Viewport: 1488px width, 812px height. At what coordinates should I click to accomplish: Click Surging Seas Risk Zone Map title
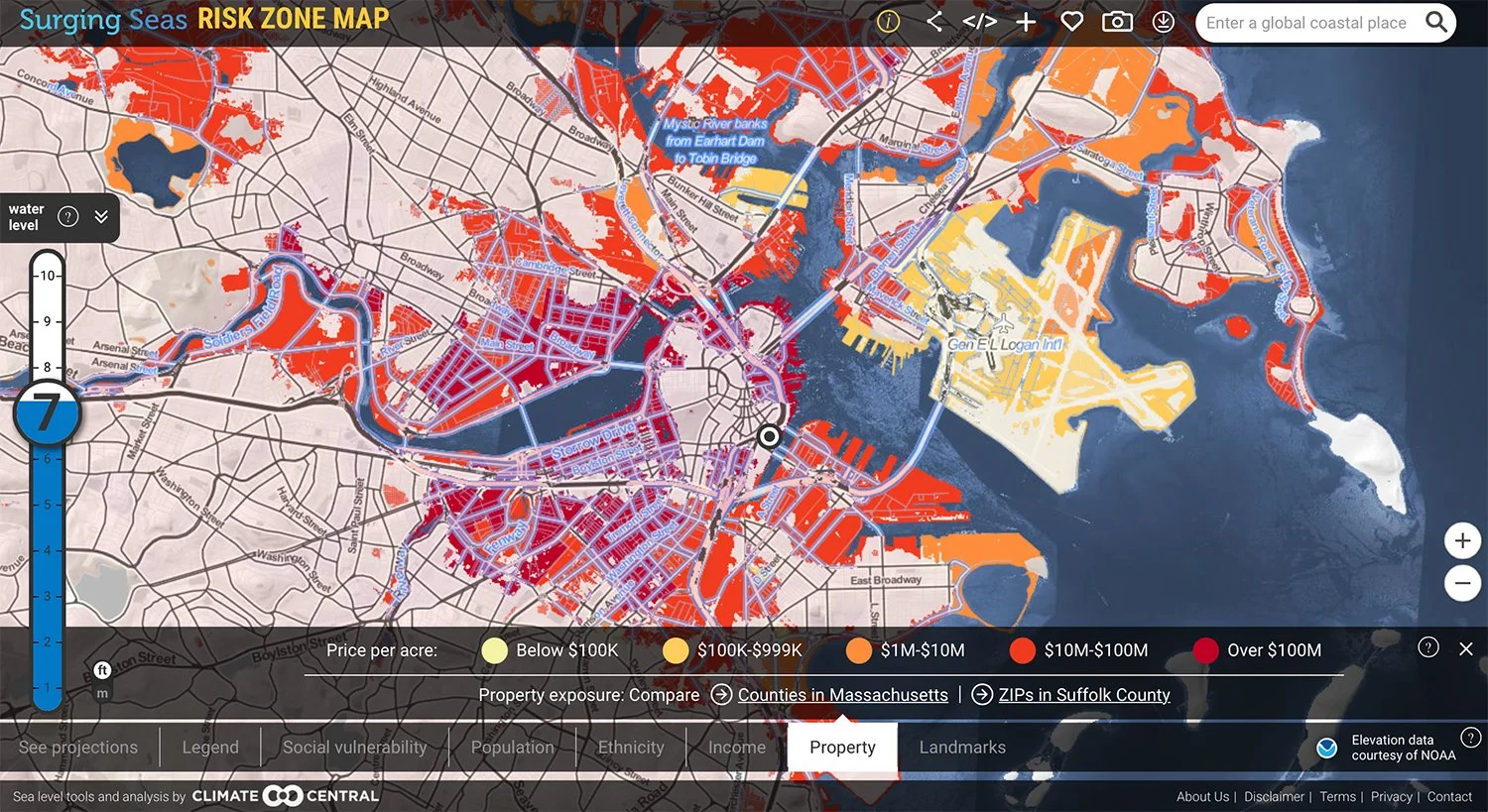click(204, 20)
